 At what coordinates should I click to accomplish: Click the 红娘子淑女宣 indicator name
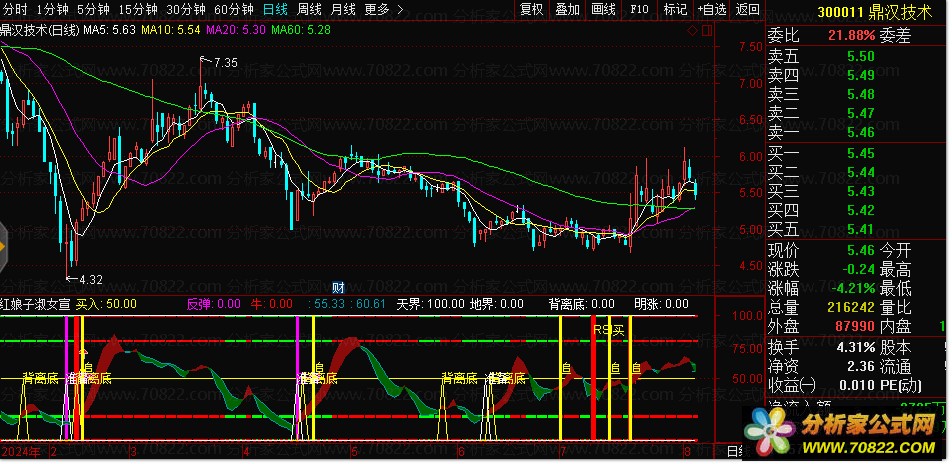[35, 304]
